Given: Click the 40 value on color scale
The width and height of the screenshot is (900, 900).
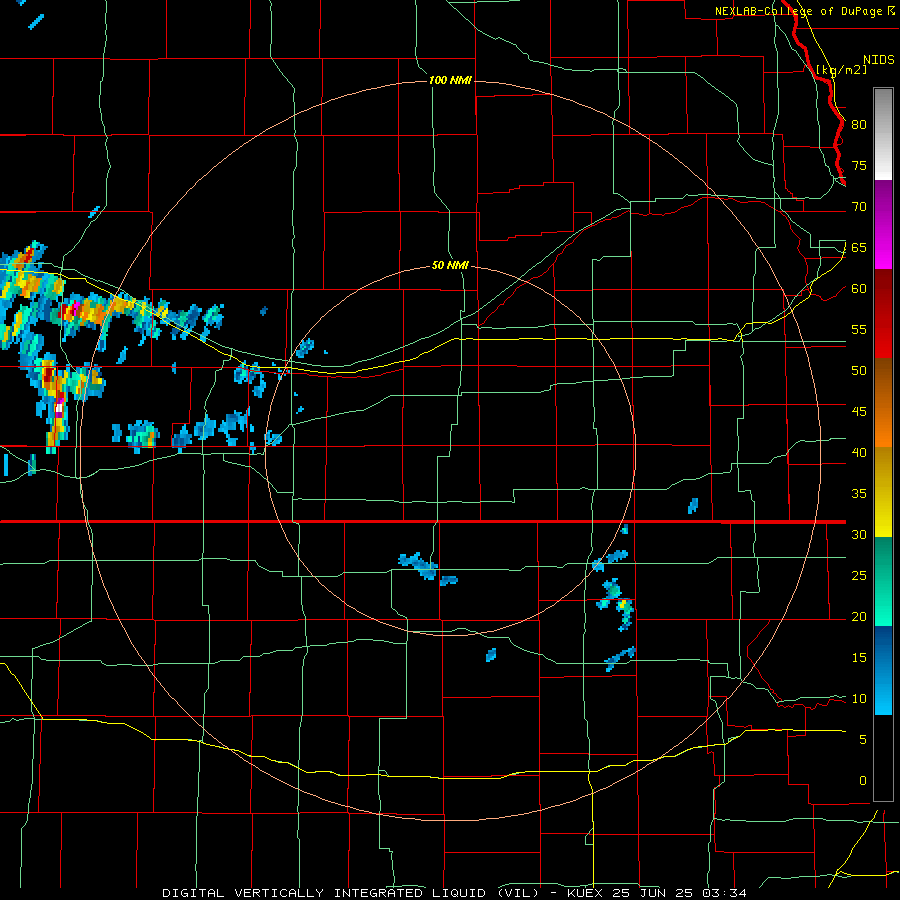Looking at the screenshot, I should 859,452.
